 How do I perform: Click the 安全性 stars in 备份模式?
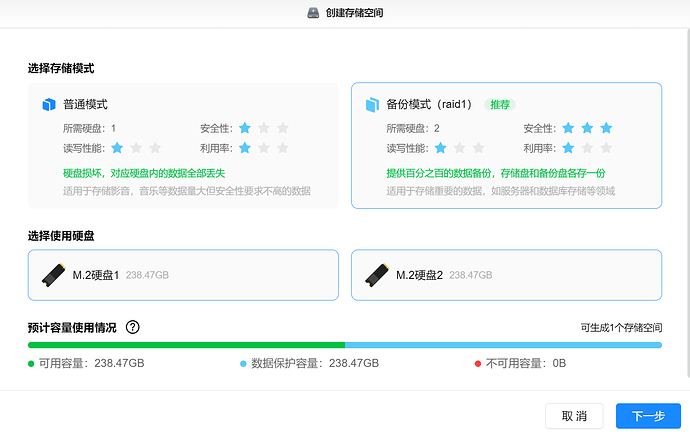587,128
